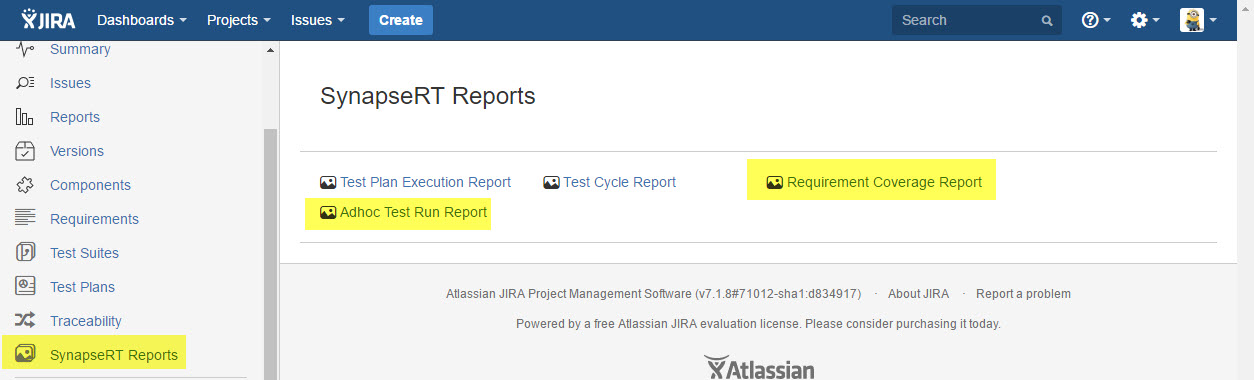Open the Components puzzle piece icon

click(x=26, y=185)
